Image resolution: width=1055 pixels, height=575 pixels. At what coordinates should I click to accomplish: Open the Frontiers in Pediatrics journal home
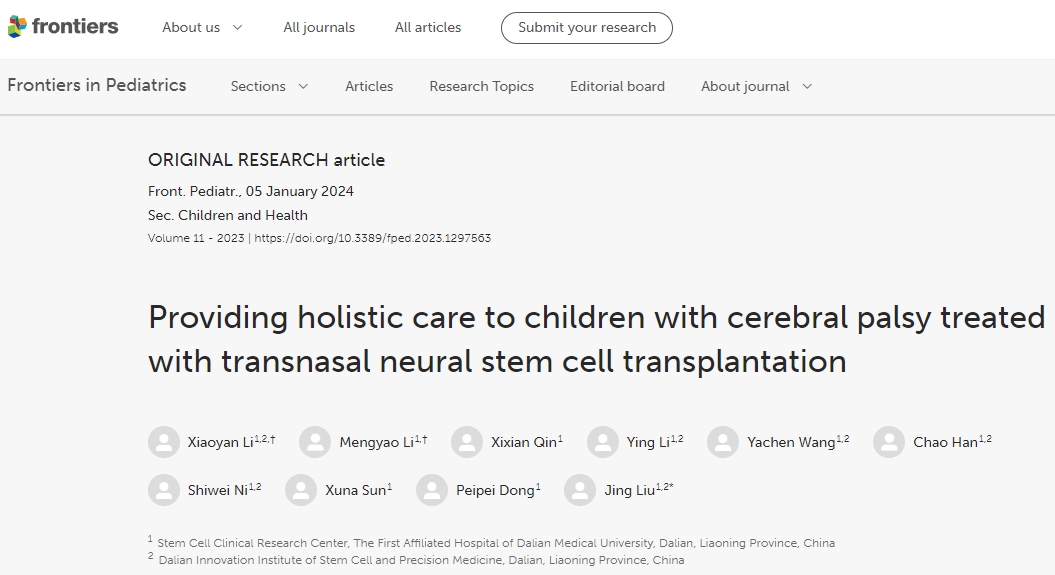click(x=97, y=85)
